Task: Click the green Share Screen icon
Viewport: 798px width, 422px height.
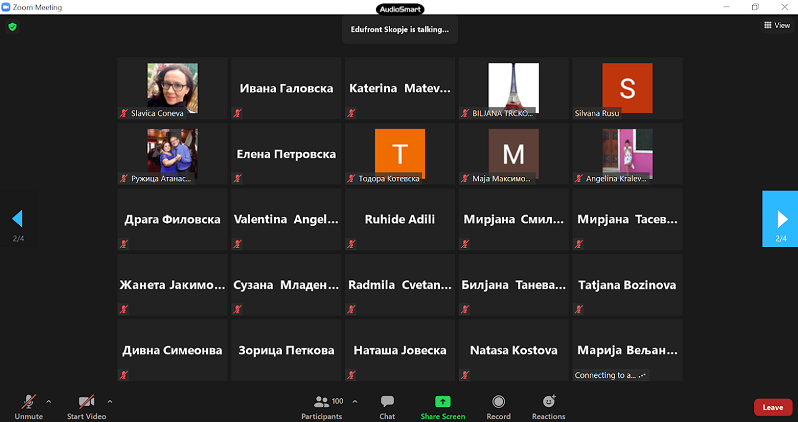Action: 442,404
